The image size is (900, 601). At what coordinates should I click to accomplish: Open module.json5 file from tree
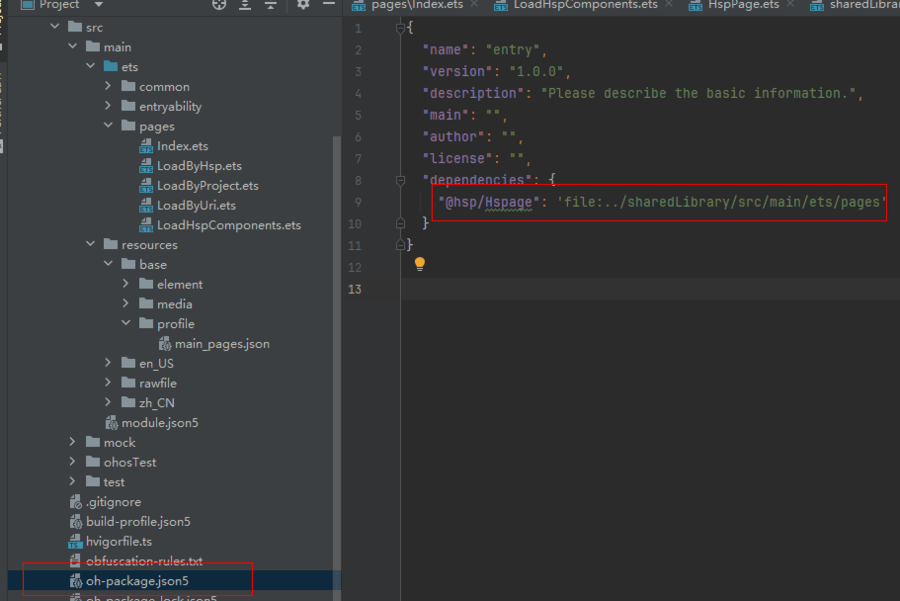pos(159,423)
